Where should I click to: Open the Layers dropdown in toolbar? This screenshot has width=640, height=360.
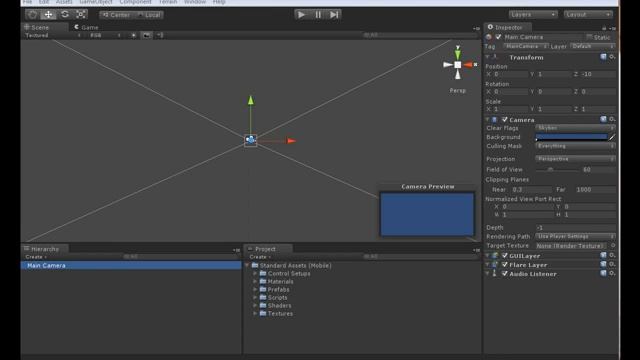click(533, 15)
